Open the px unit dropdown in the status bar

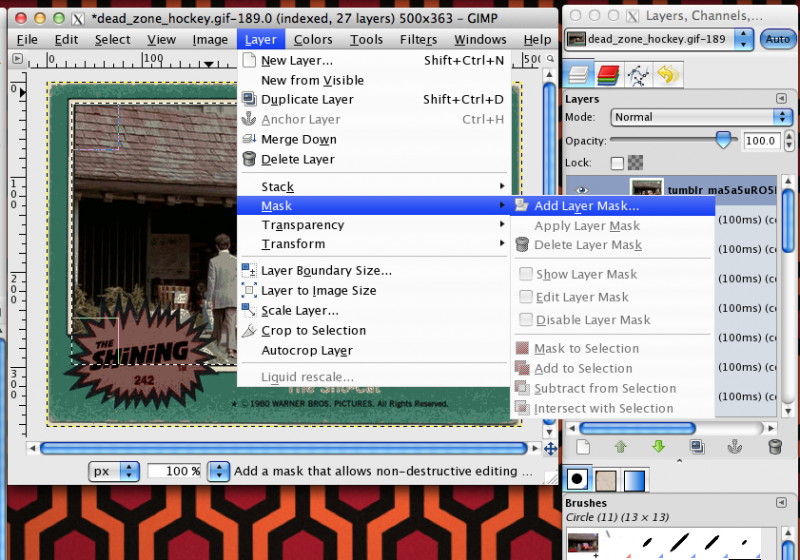(113, 471)
